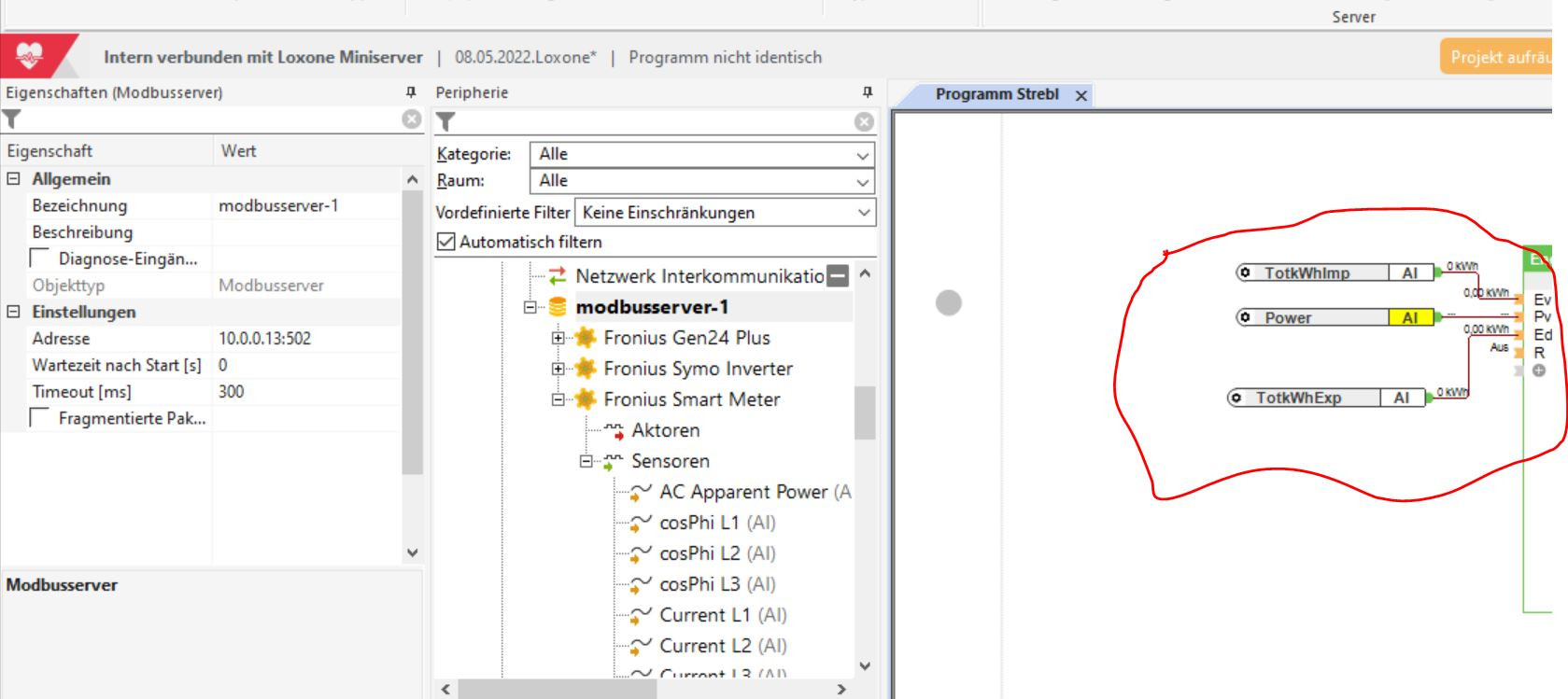
Task: Collapse the Sensoren tree node
Action: pos(586,461)
